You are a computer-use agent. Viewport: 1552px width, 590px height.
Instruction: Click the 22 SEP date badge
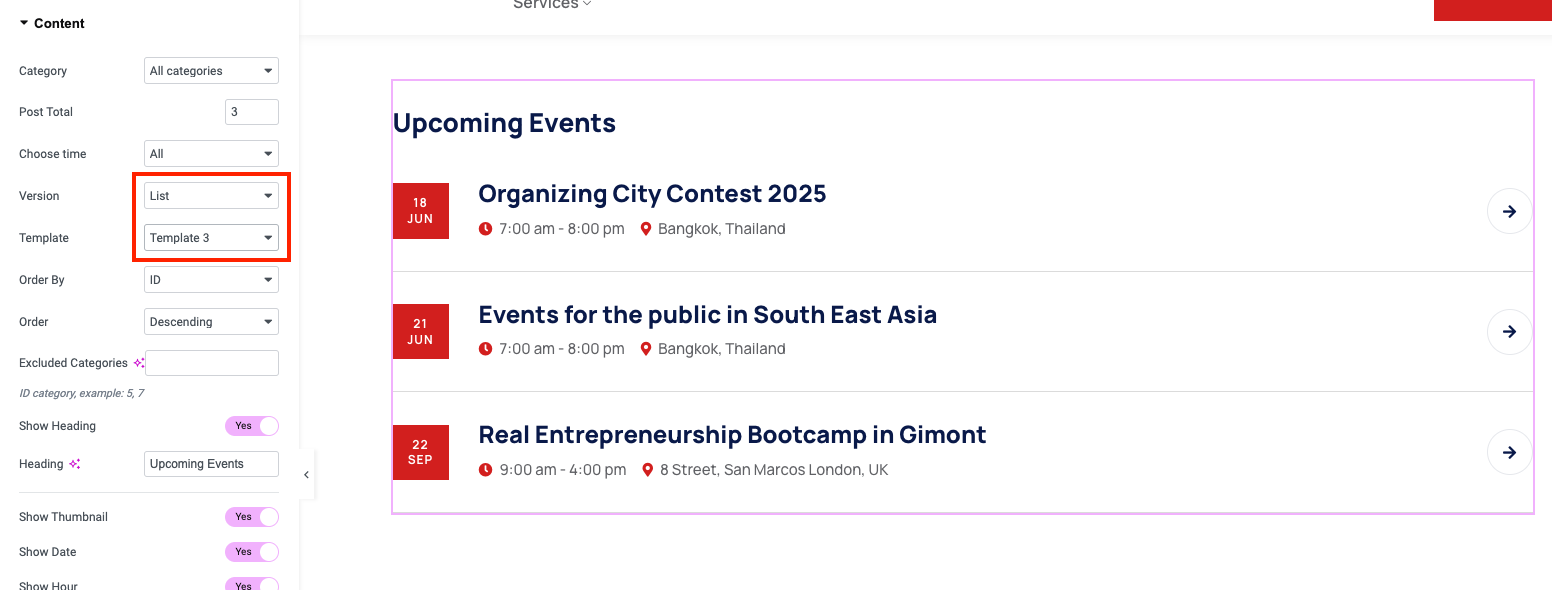coord(420,452)
